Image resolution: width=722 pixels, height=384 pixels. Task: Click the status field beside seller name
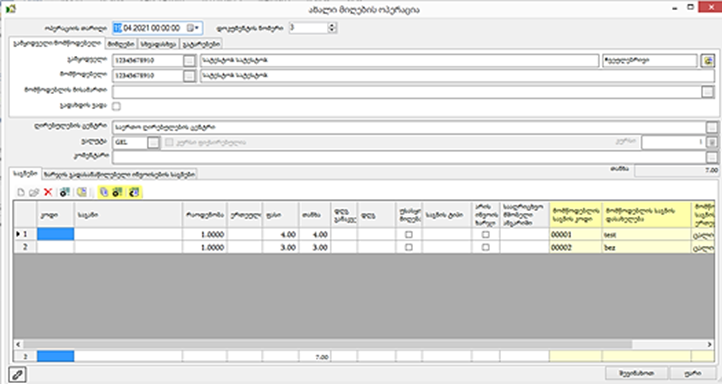pos(650,60)
